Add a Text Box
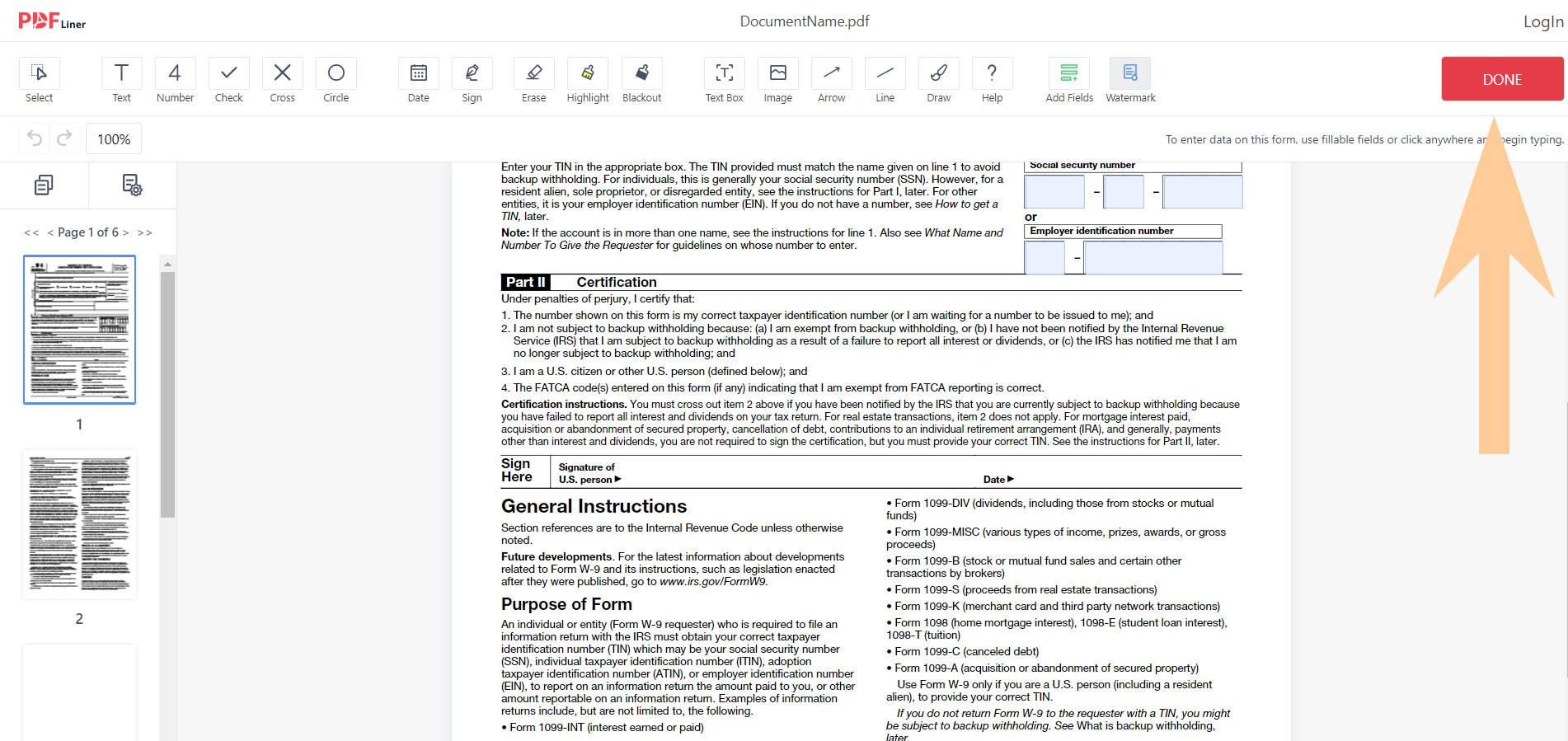The height and width of the screenshot is (741, 1568). (x=724, y=81)
